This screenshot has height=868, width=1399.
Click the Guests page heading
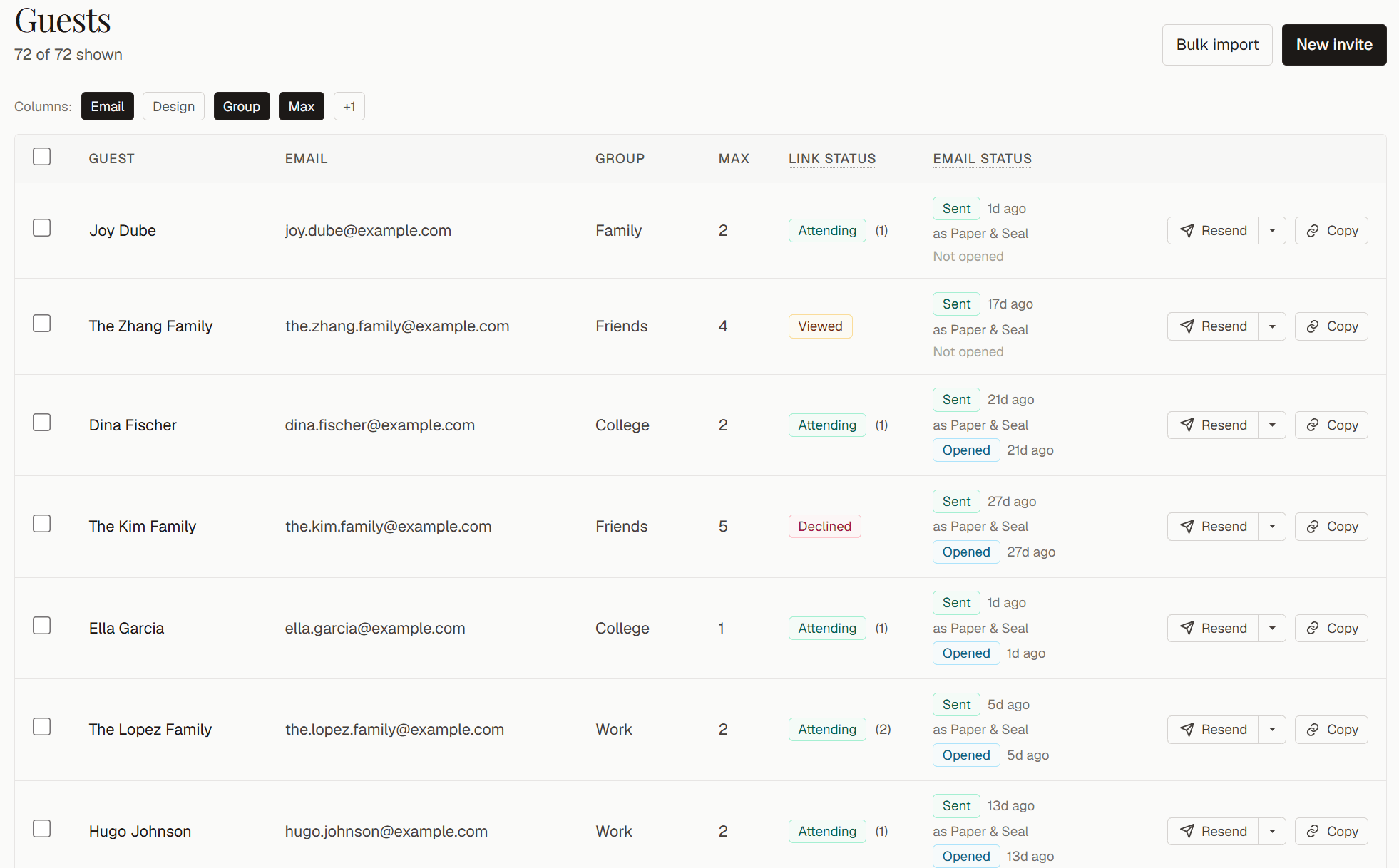pos(63,20)
